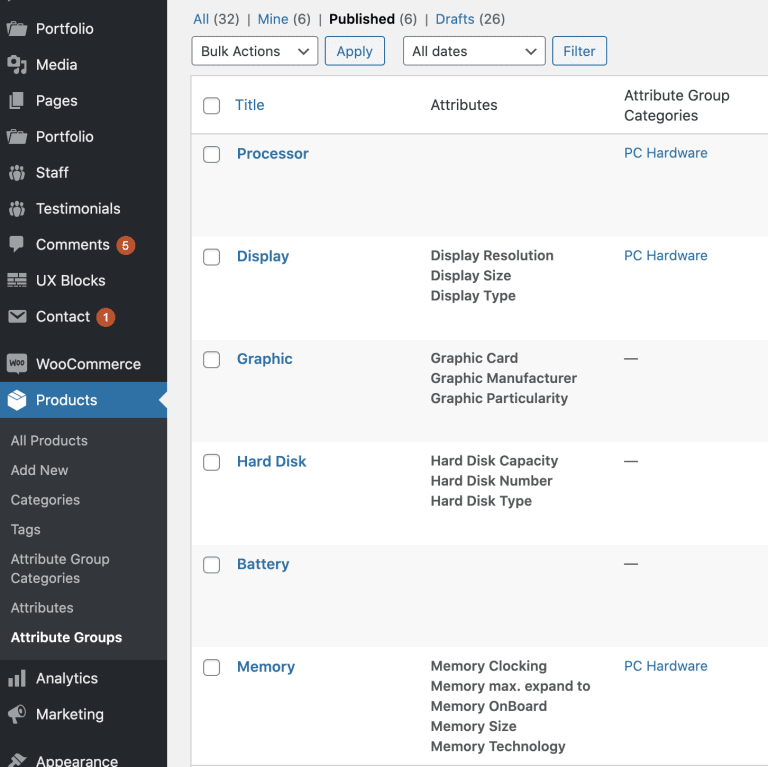768x767 pixels.
Task: Tick the checkbox for Processor row
Action: 211,154
